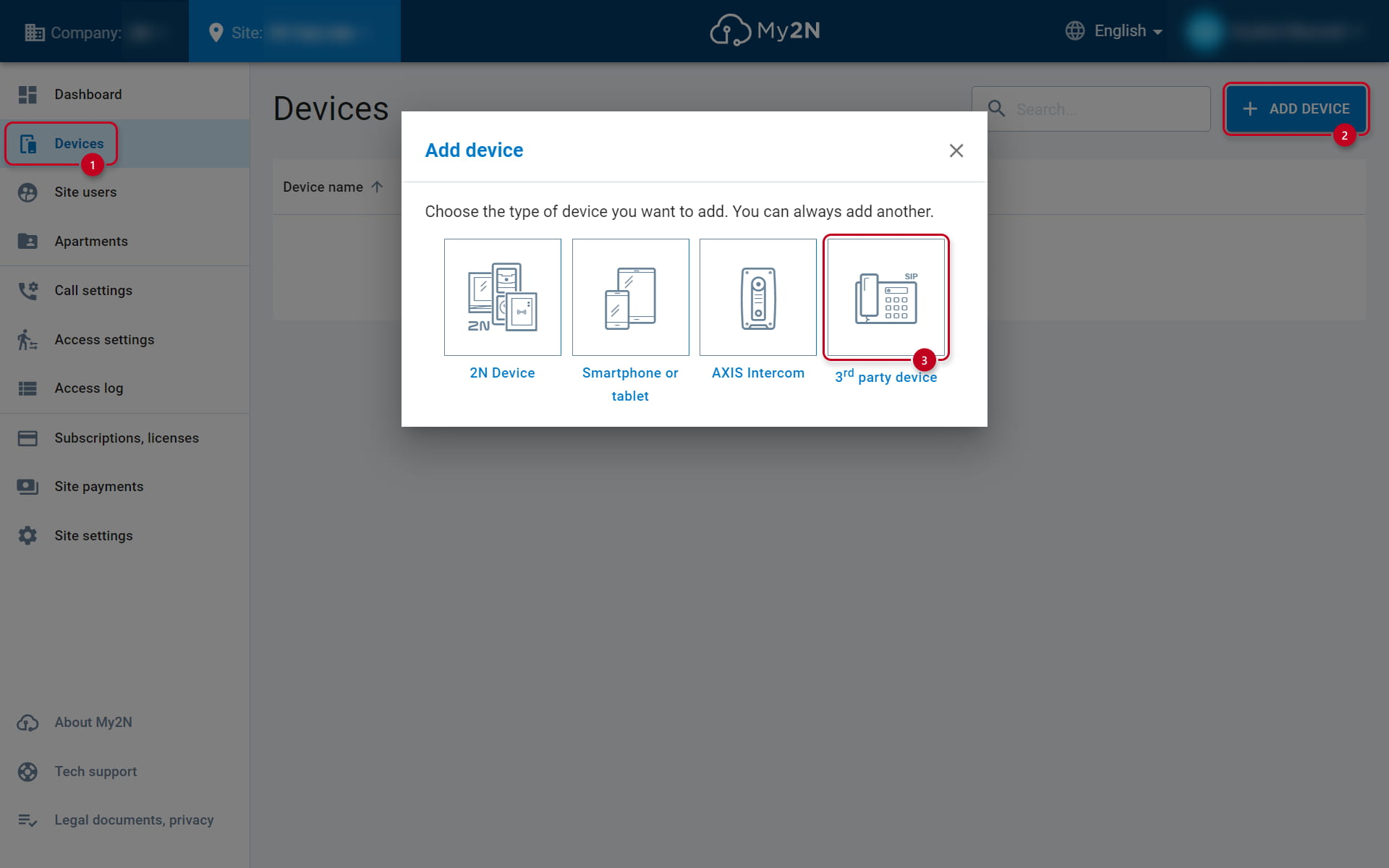The height and width of the screenshot is (868, 1389).
Task: Click the Legal documents checklist icon
Action: click(27, 820)
